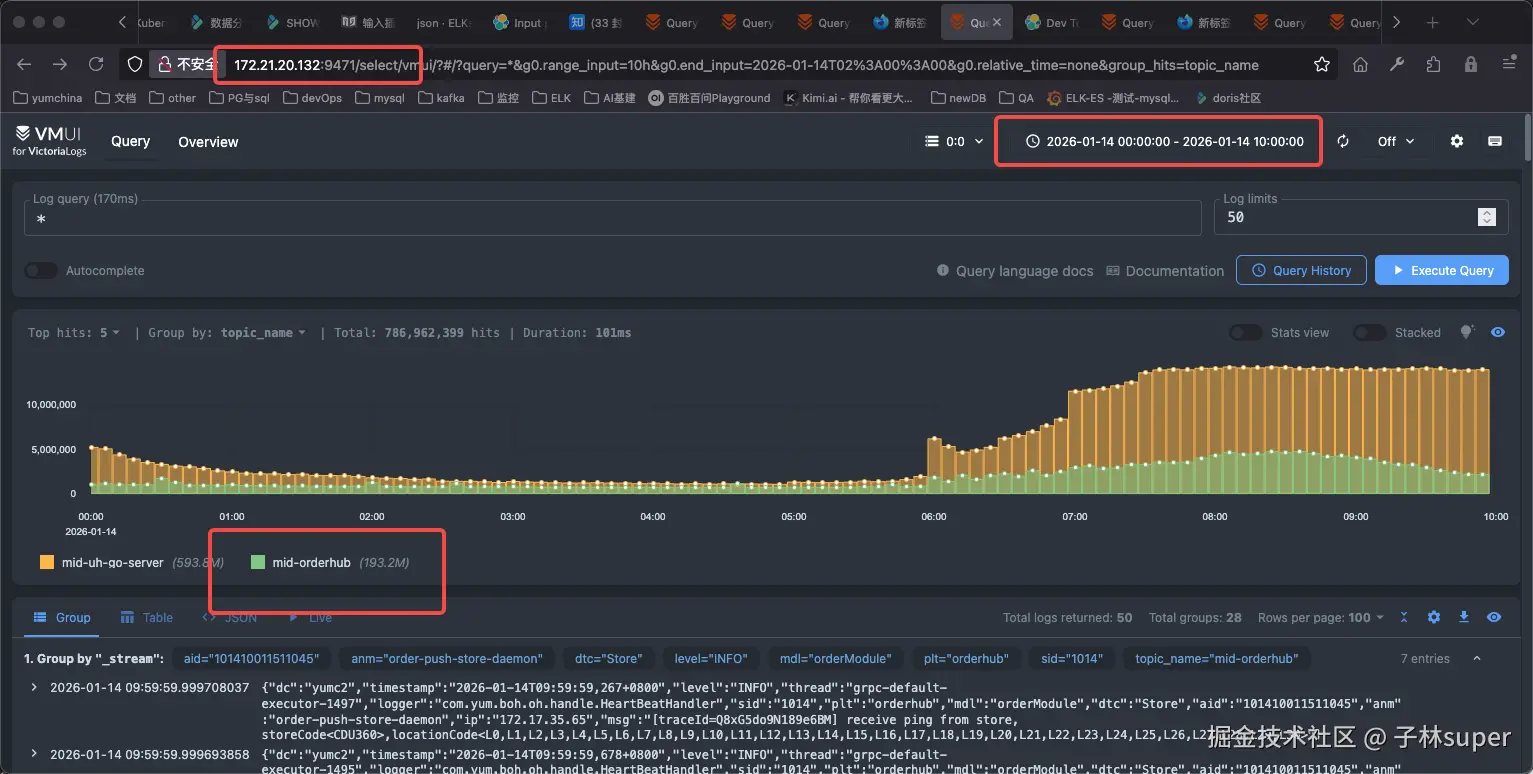1533x774 pixels.
Task: Switch to the Table view tab
Action: [147, 618]
